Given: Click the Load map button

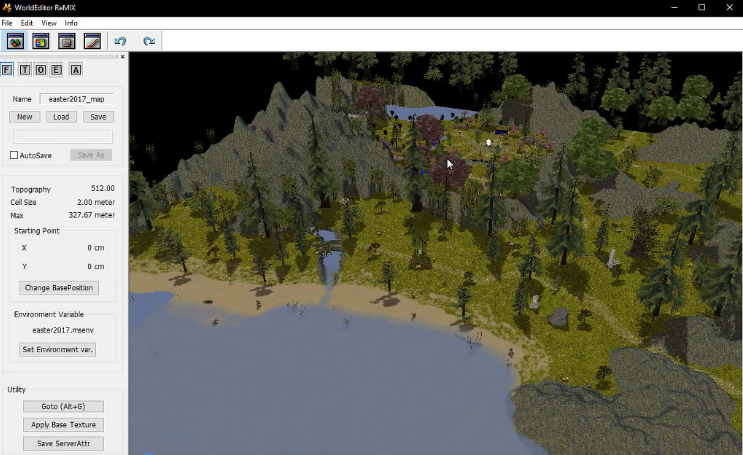Looking at the screenshot, I should (61, 117).
